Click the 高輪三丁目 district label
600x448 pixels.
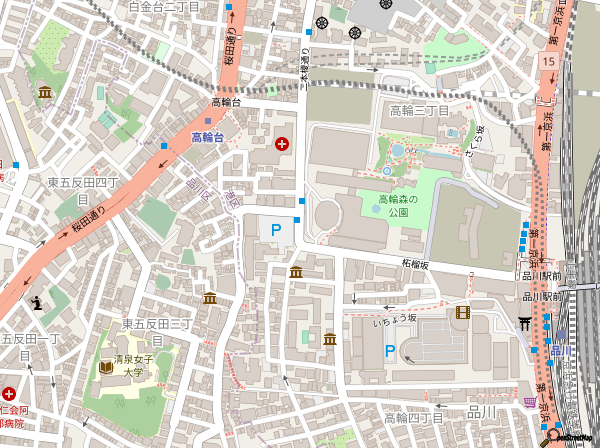tap(422, 109)
